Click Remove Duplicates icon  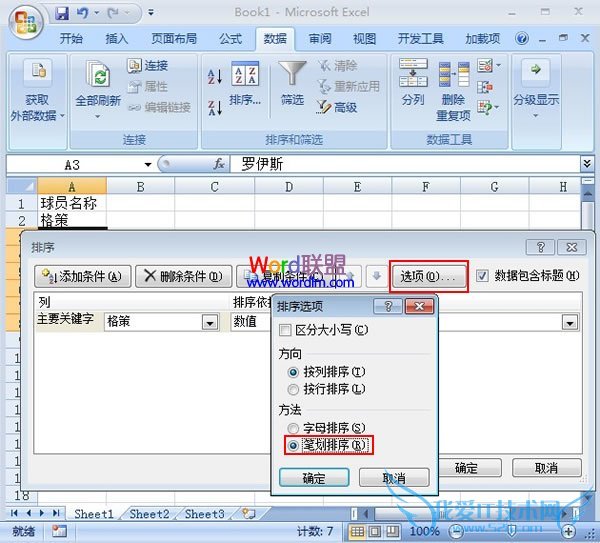454,74
